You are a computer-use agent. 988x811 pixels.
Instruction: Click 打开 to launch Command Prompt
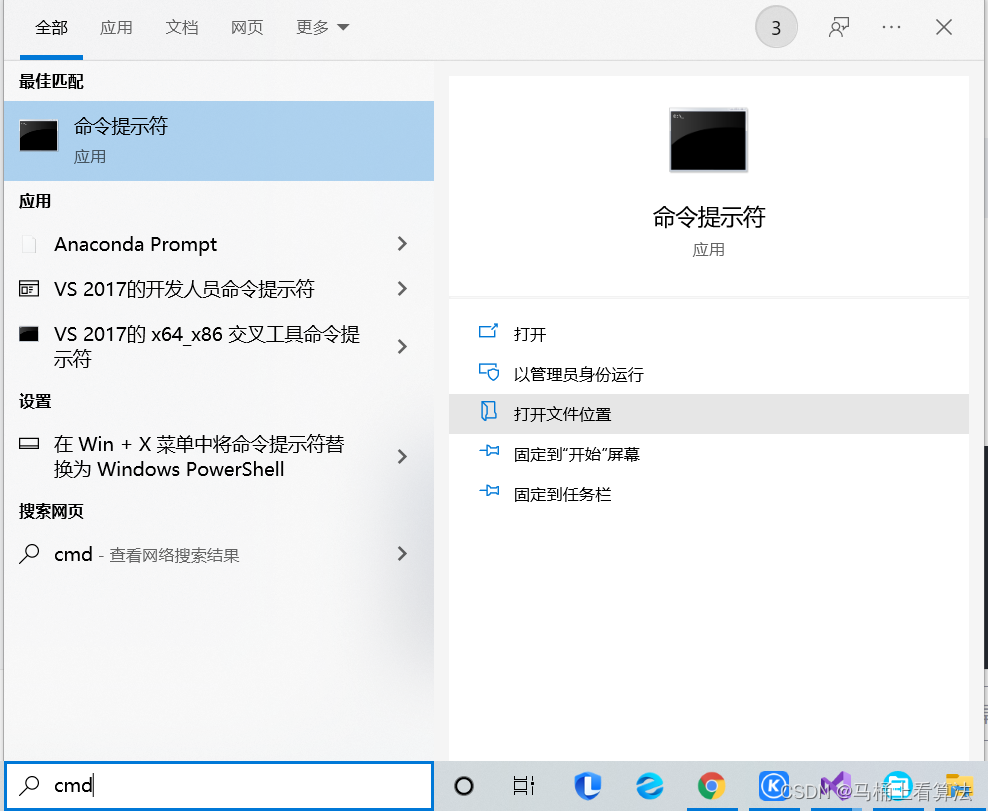708,334
